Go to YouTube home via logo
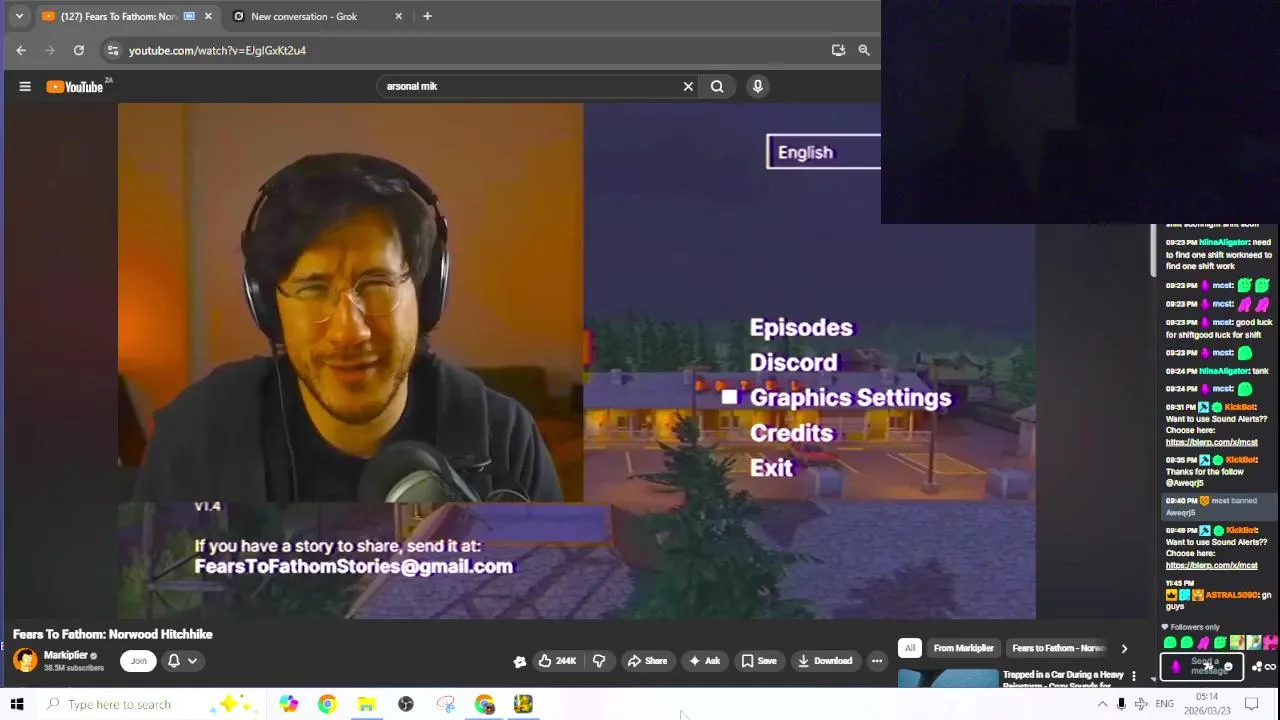The image size is (1280, 720). point(75,87)
